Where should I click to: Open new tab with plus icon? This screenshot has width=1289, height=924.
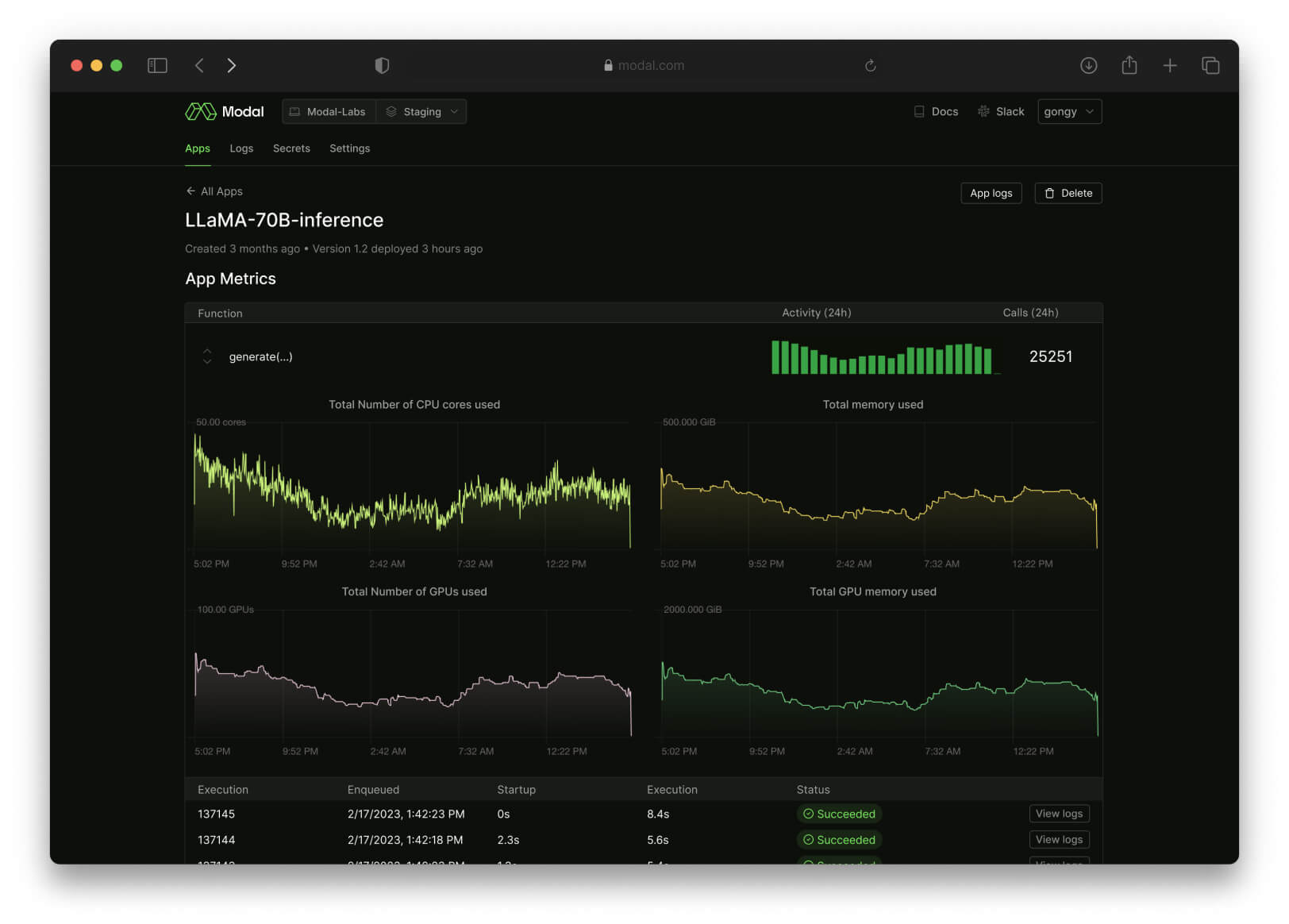point(1169,65)
